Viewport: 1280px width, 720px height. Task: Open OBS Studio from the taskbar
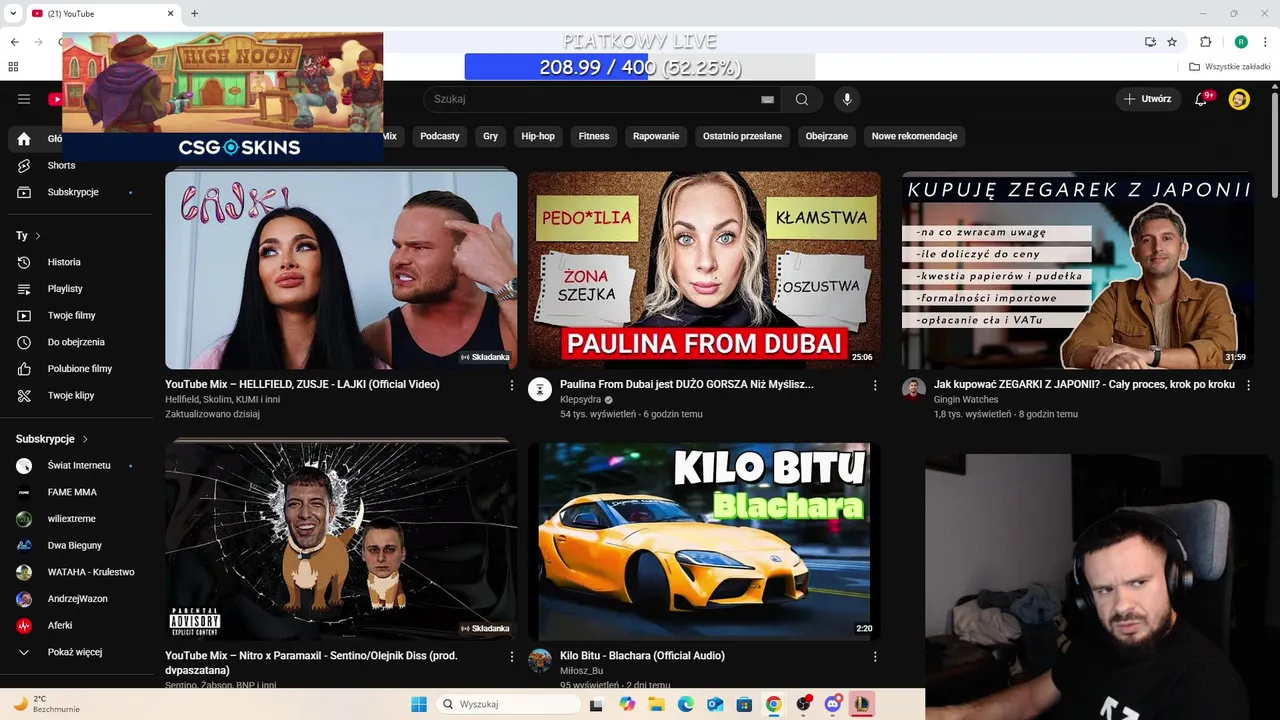coord(803,704)
